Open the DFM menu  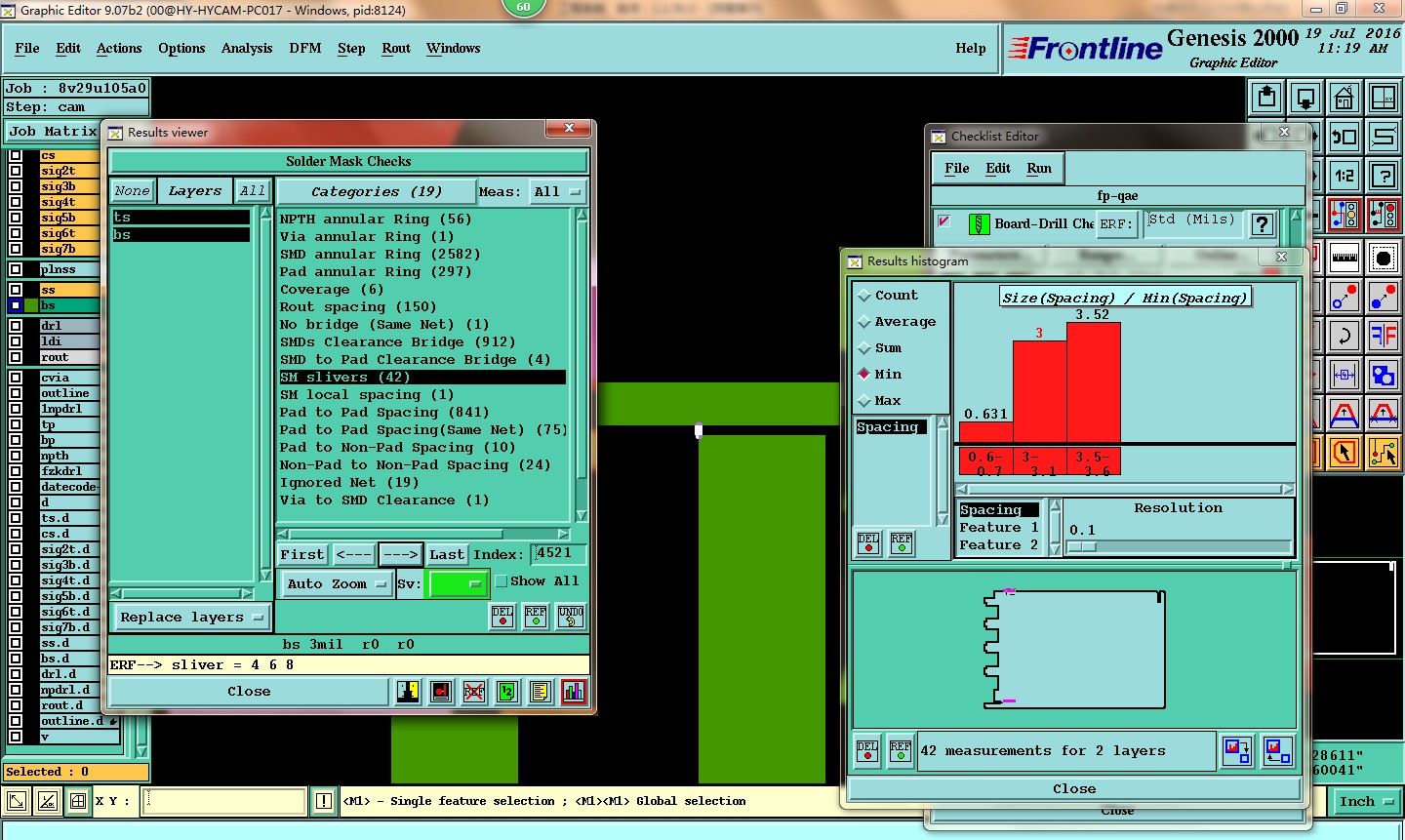304,48
